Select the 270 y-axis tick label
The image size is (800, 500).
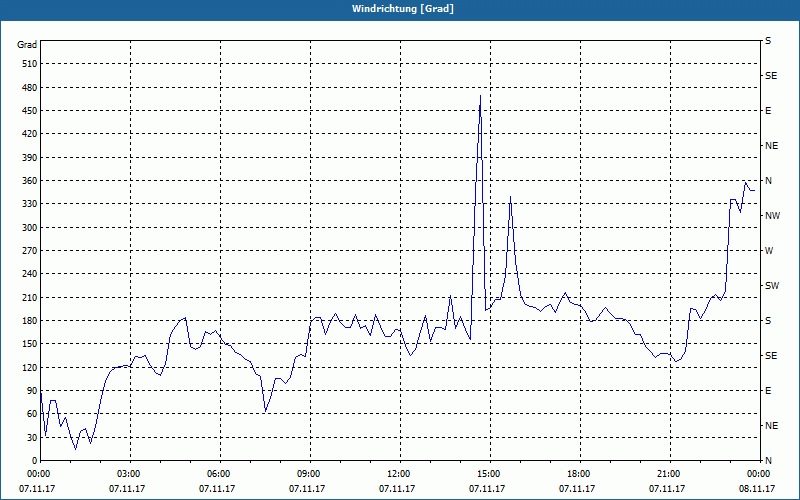[x=31, y=251]
